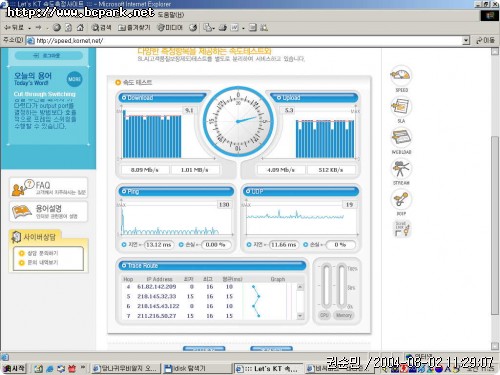The height and width of the screenshot is (375, 500).
Task: Click the UDP panel header
Action: [x=301, y=191]
